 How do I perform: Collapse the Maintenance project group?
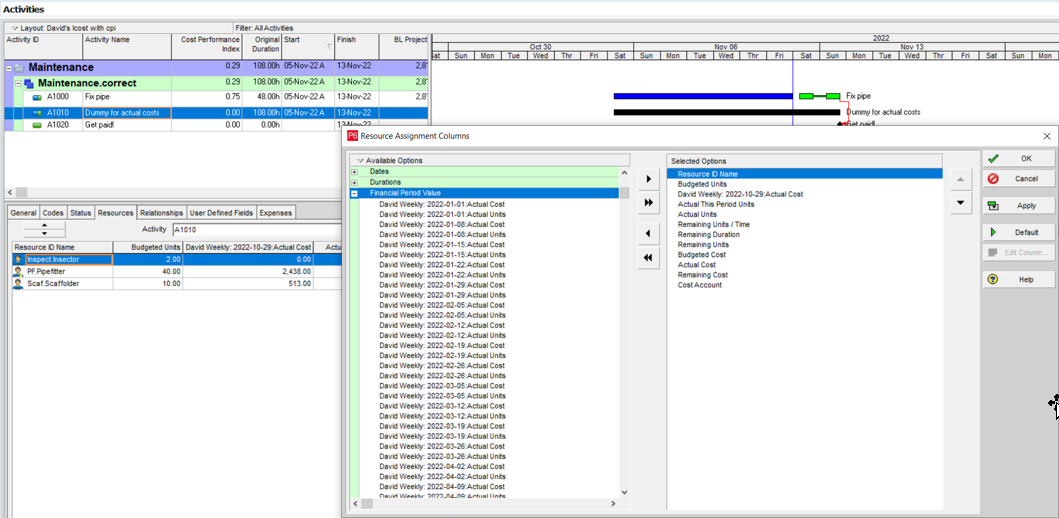click(9, 67)
